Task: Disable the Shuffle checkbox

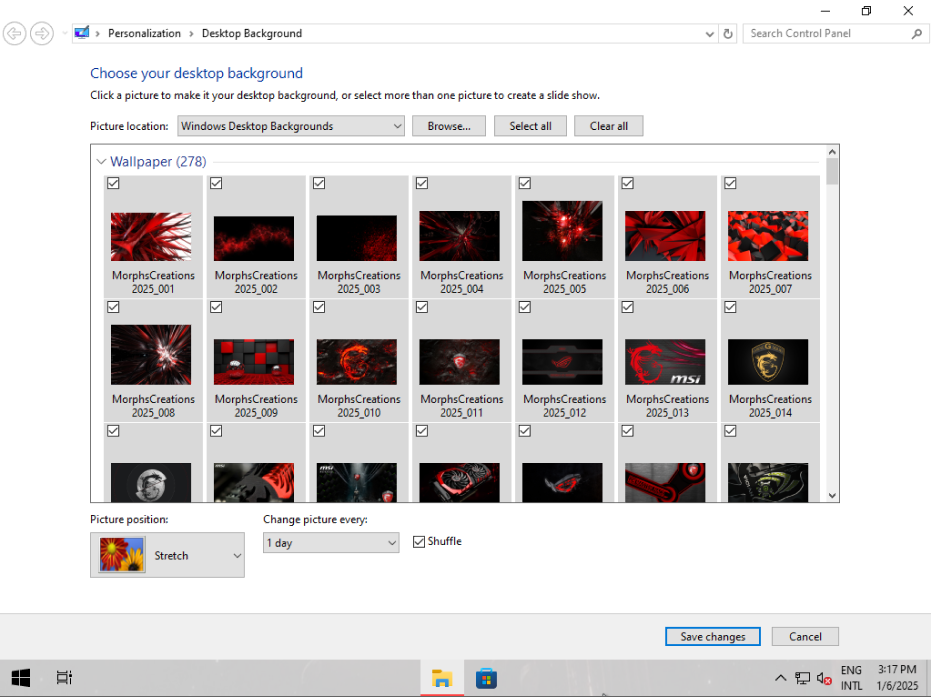Action: [x=419, y=541]
